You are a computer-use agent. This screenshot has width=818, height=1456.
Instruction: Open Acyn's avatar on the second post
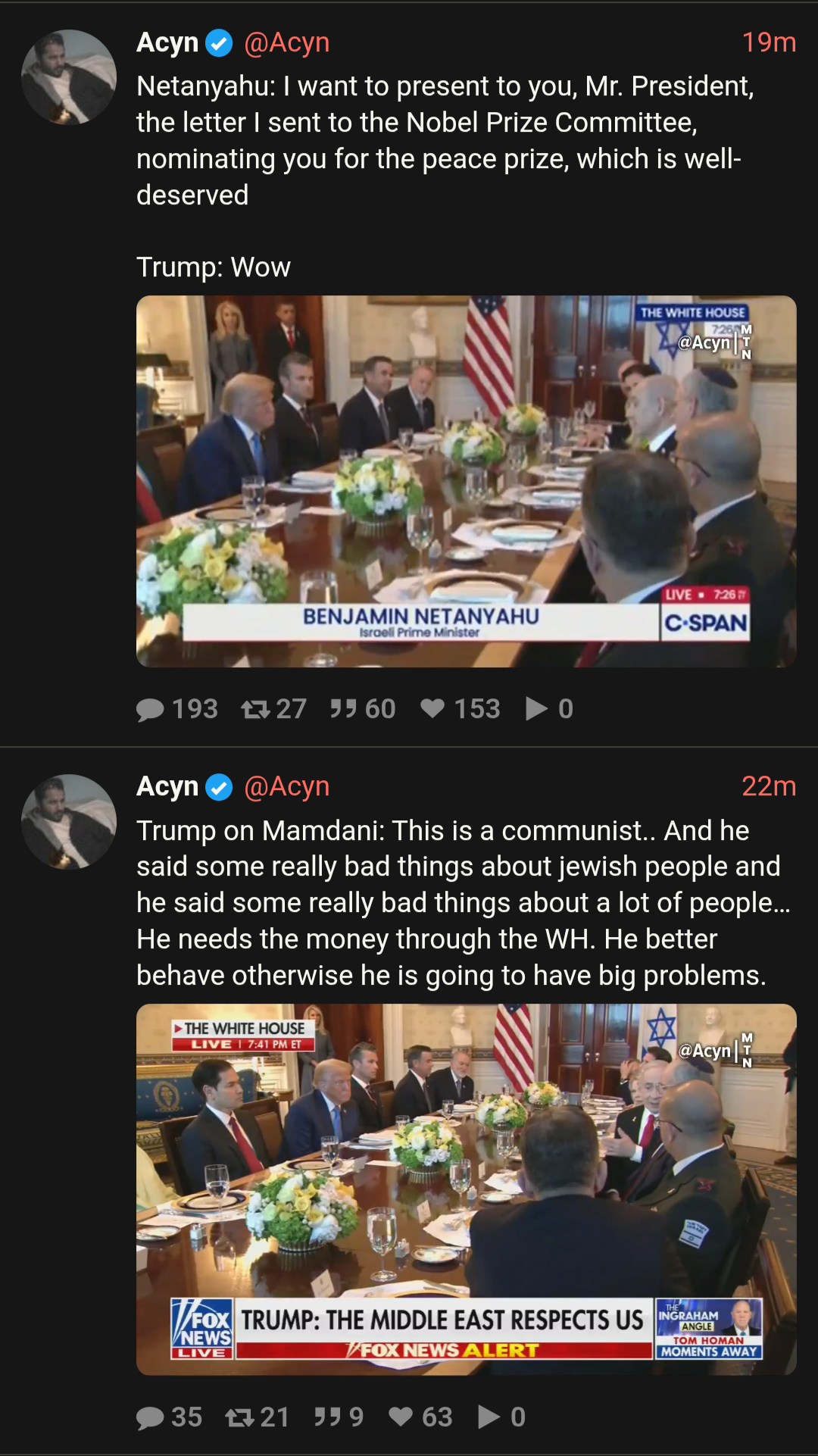tap(69, 822)
